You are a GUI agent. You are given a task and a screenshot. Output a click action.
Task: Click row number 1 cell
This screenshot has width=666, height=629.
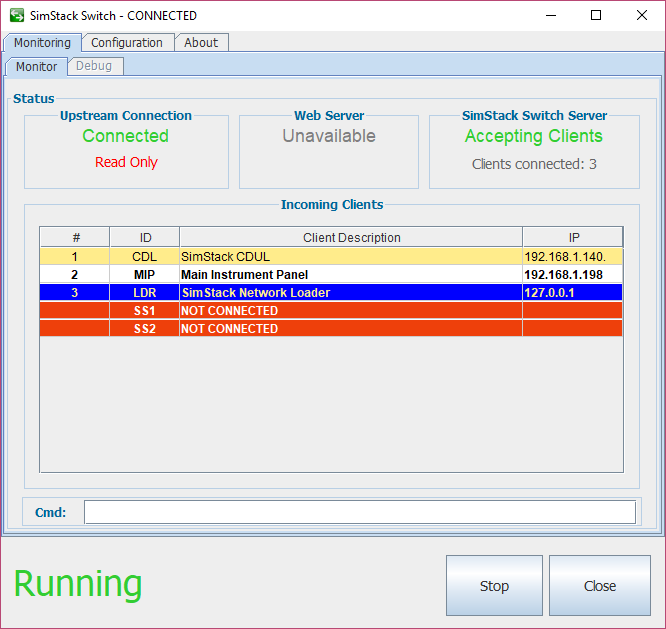coord(75,257)
